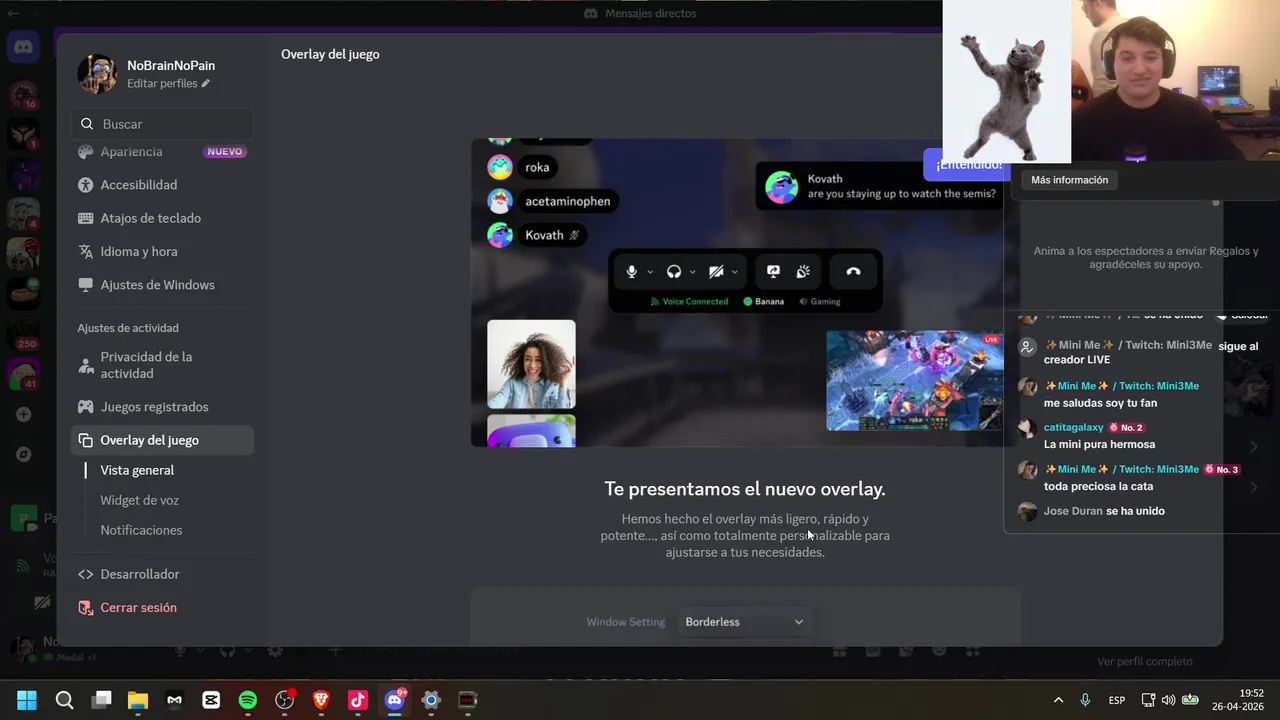Open CapCut from the taskbar
Image resolution: width=1280 pixels, height=720 pixels.
tap(211, 700)
